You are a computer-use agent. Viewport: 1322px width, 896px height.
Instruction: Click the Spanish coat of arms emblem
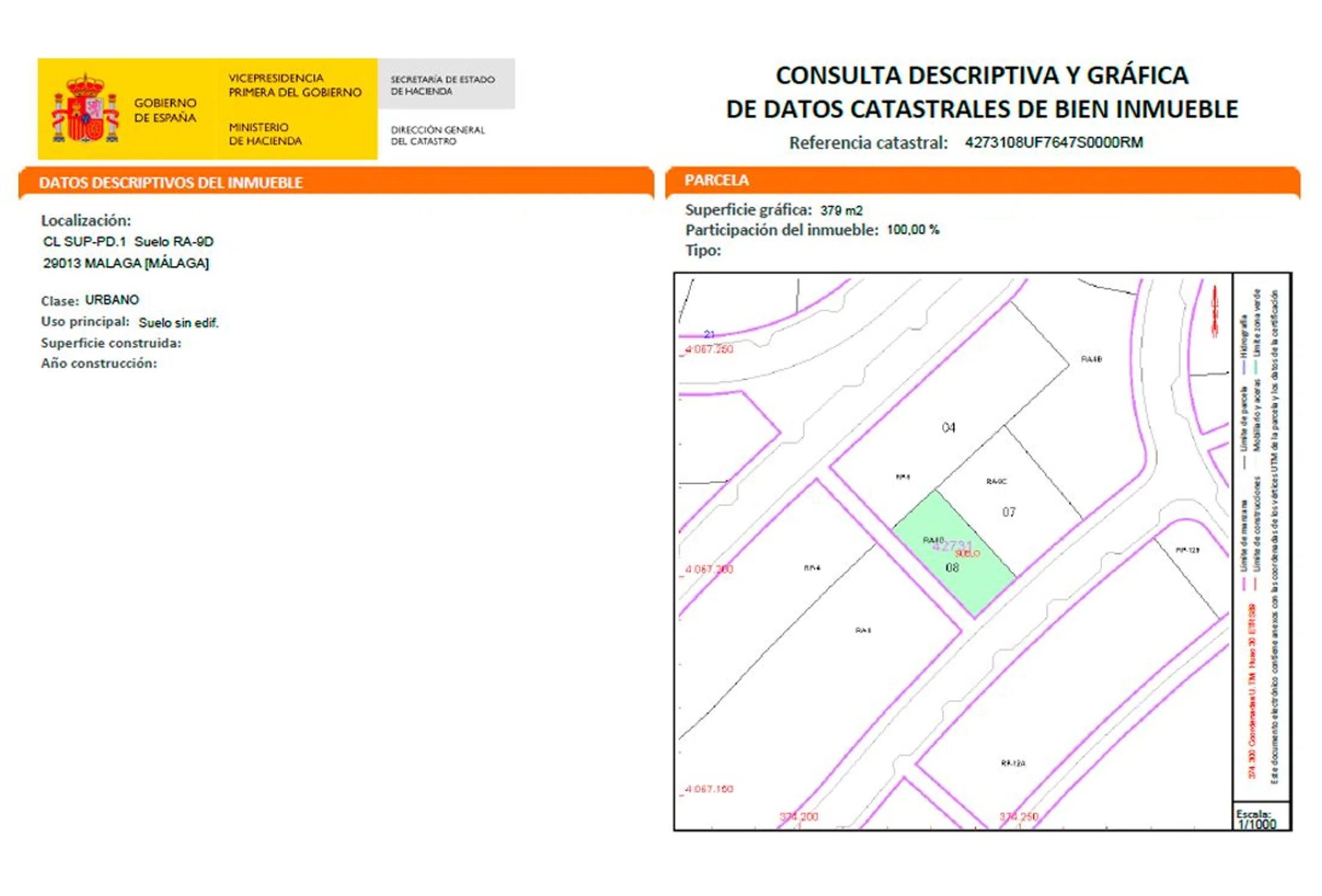85,109
